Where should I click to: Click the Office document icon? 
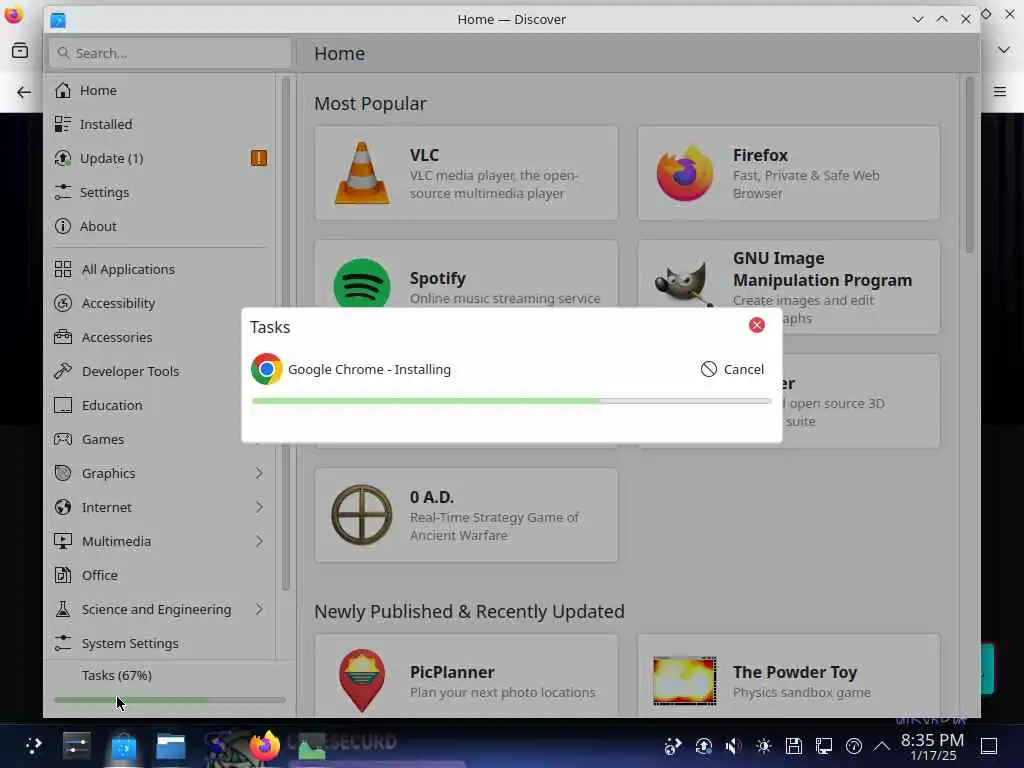tap(63, 575)
